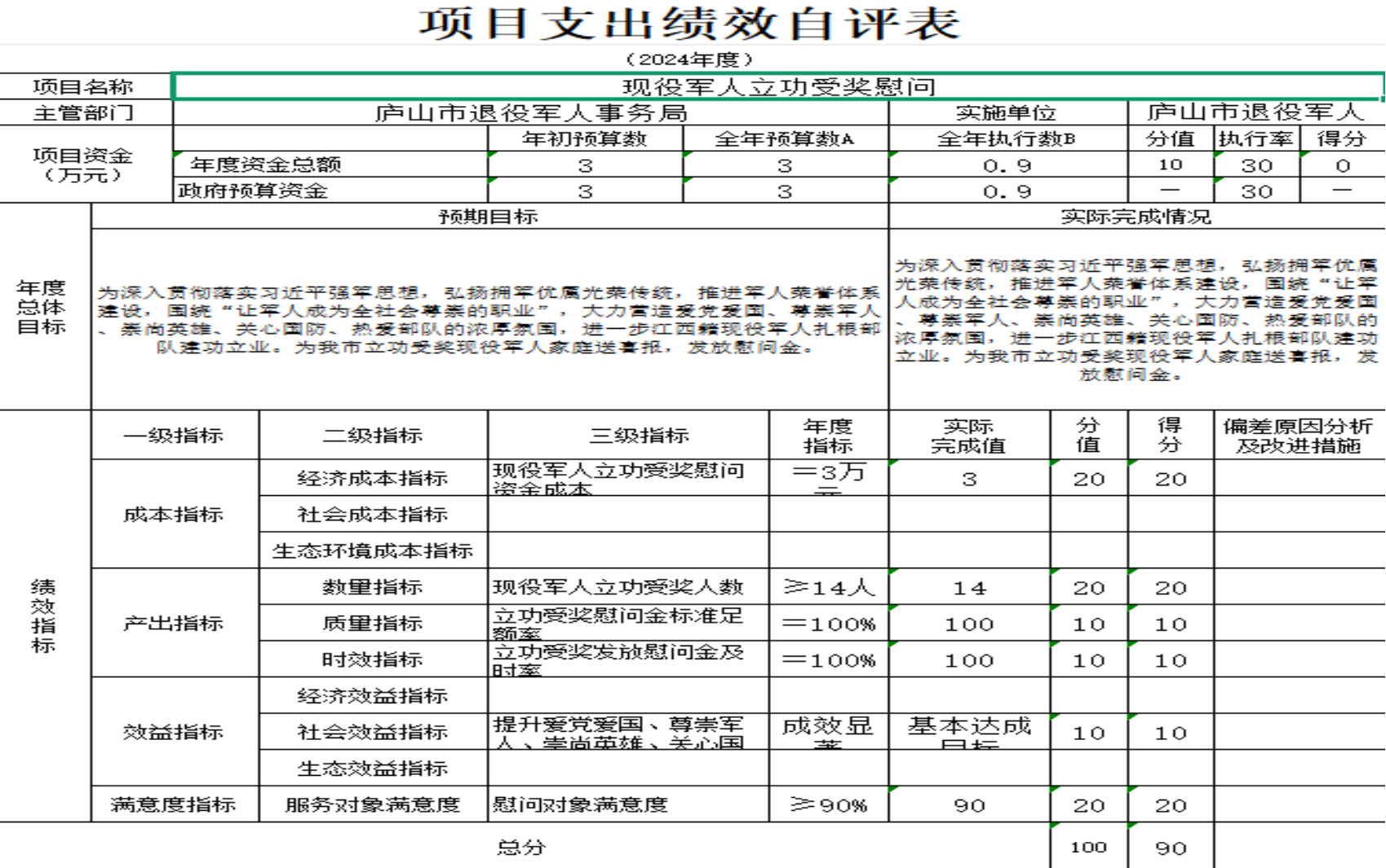Select the 庐山市退役军人事务局 department cell
Screen dimensions: 1386x868
coord(530,113)
